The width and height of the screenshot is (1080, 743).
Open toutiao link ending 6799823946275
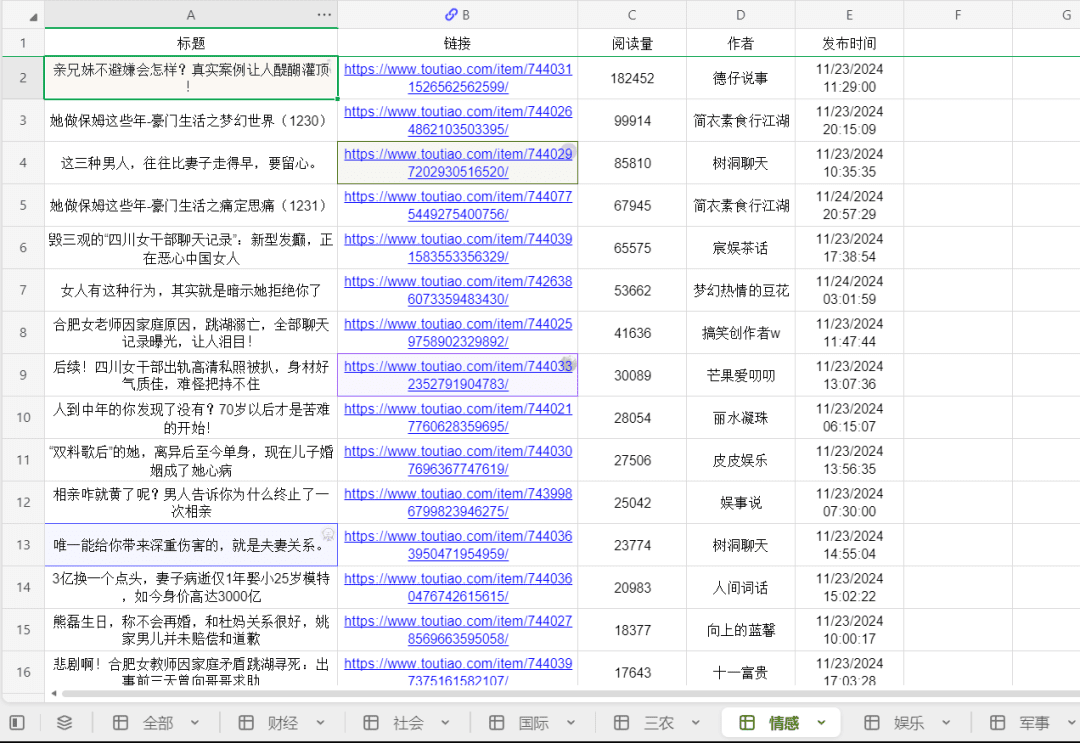coord(458,503)
